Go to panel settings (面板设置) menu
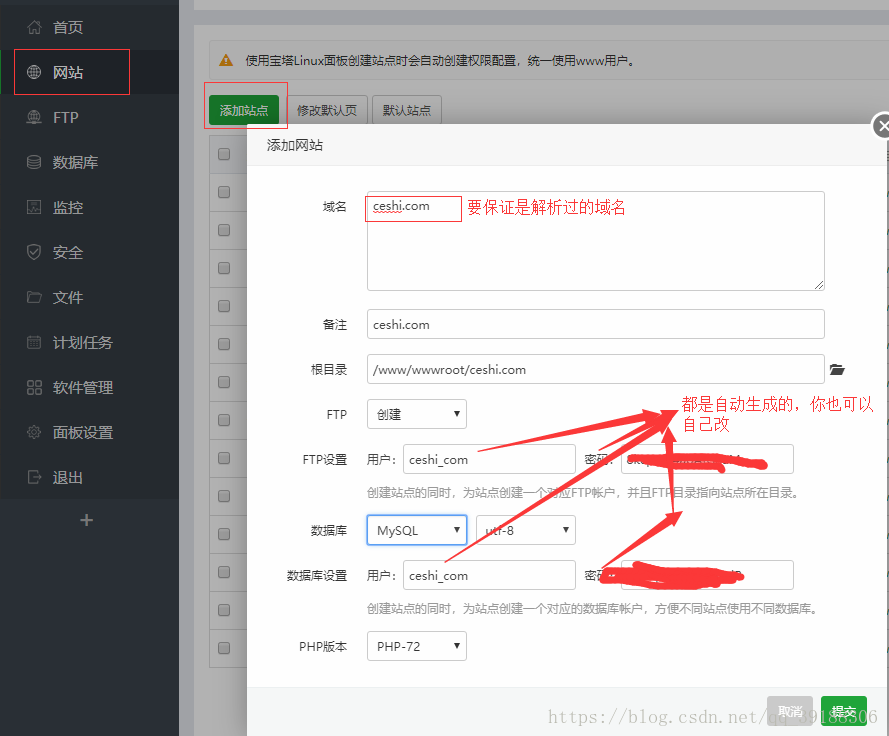The image size is (889, 736). pyautogui.click(x=83, y=432)
